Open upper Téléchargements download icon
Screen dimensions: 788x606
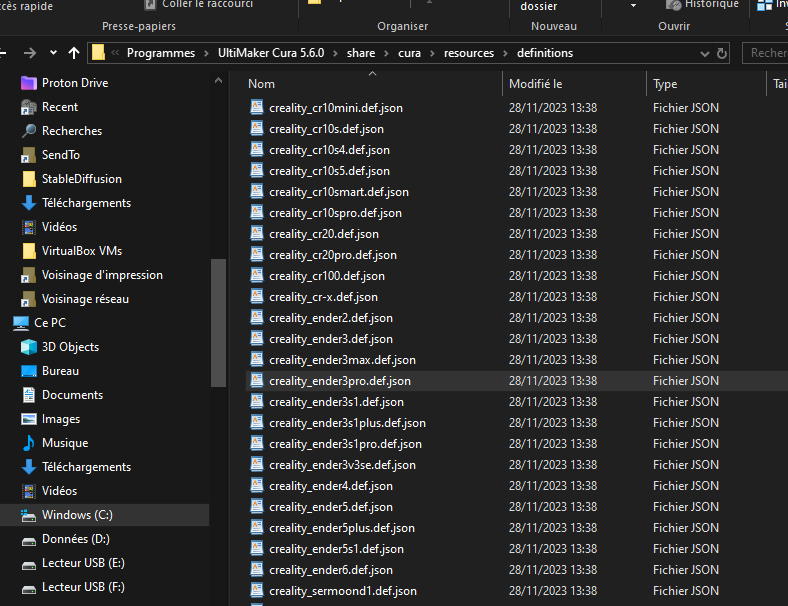click(x=29, y=203)
